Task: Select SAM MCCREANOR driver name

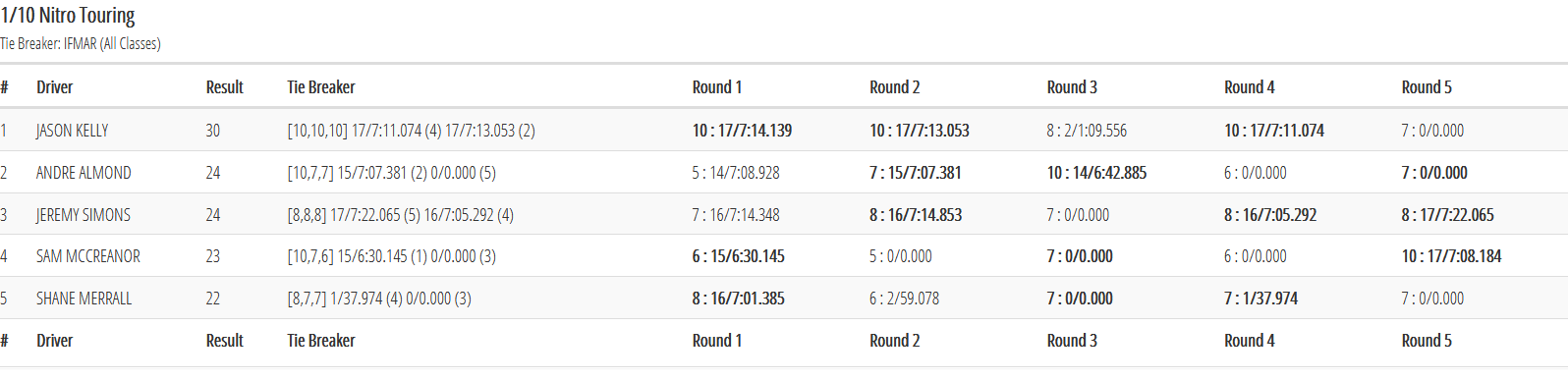Action: (x=88, y=256)
